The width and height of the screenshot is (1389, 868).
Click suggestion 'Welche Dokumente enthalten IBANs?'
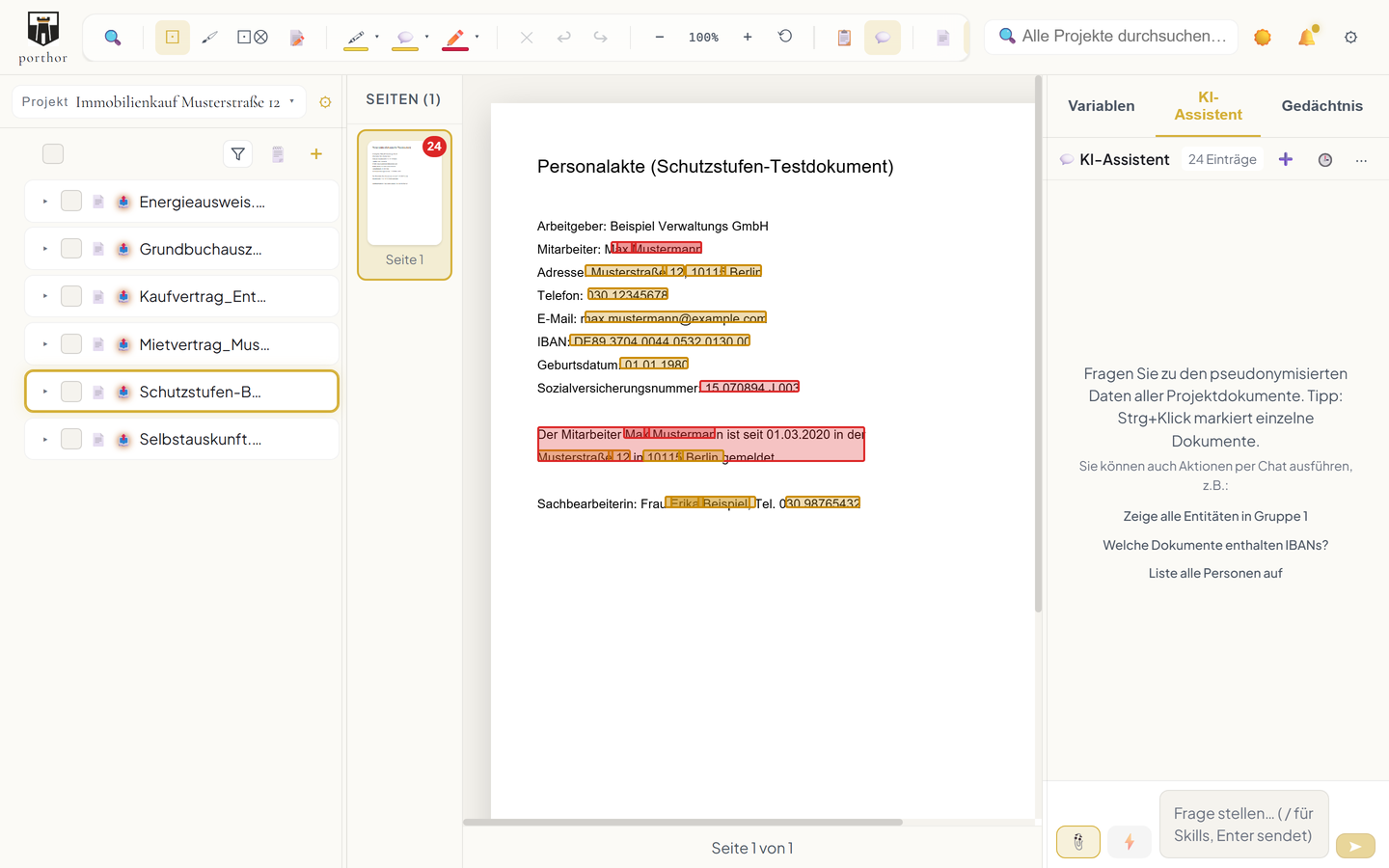click(1215, 545)
